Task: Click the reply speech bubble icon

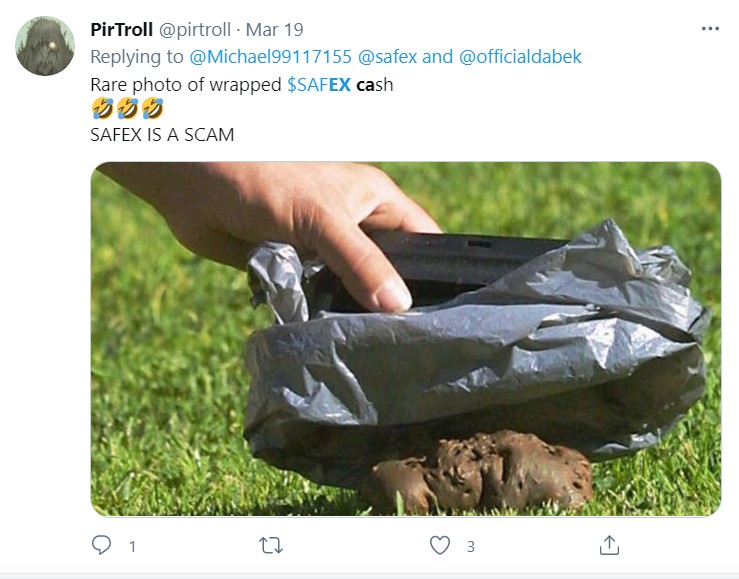Action: pos(101,545)
